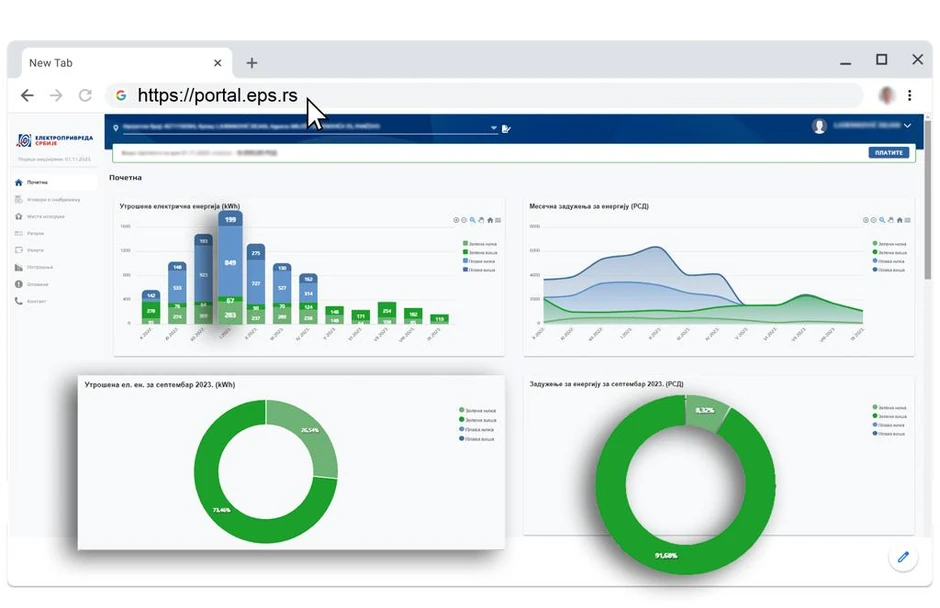
Task: Toggle Плава виша series in bar chart legend
Action: (480, 270)
